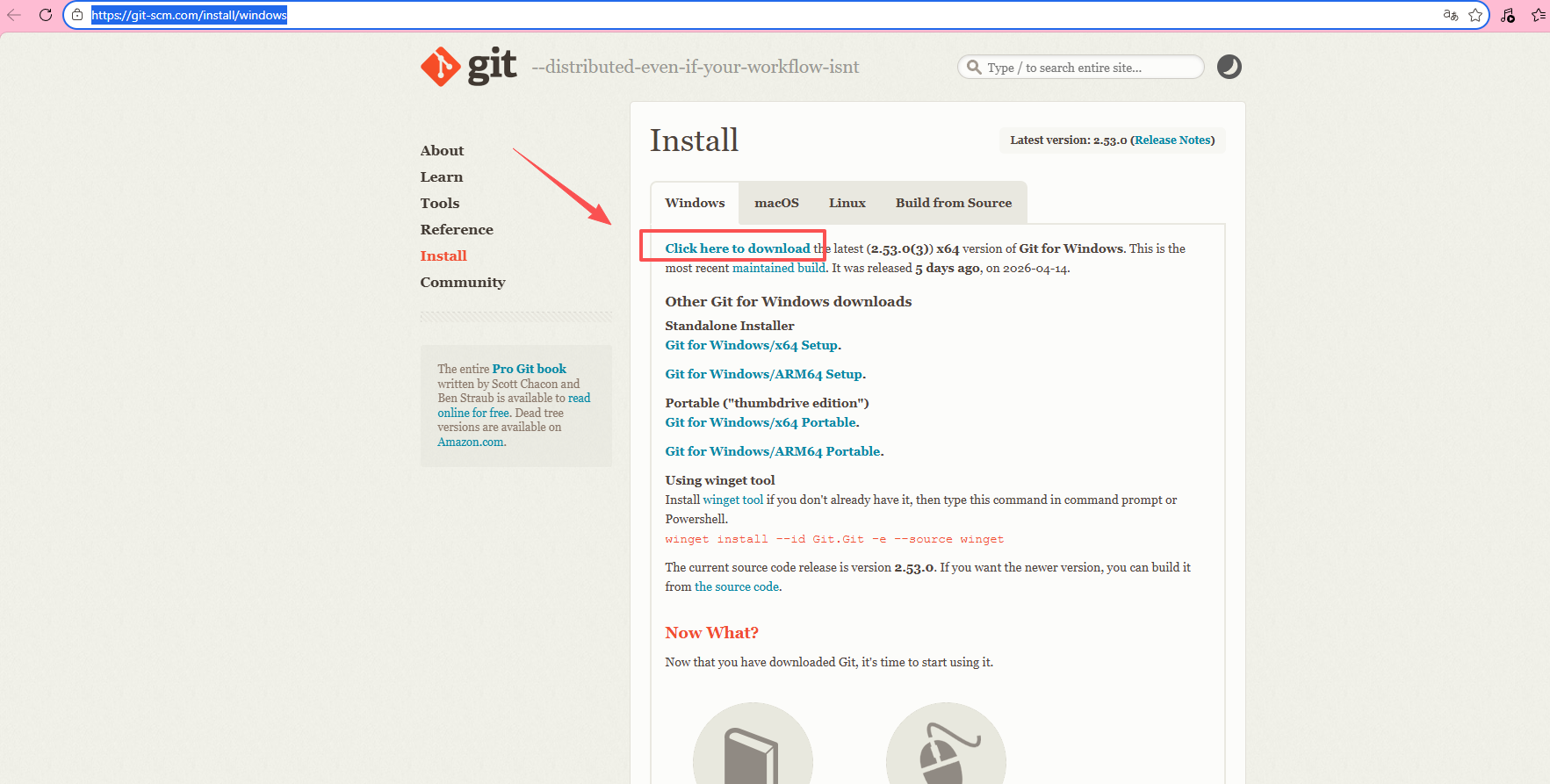Click the 'Standalone Installer' label
Viewport: 1550px width, 784px height.
pyautogui.click(x=730, y=327)
